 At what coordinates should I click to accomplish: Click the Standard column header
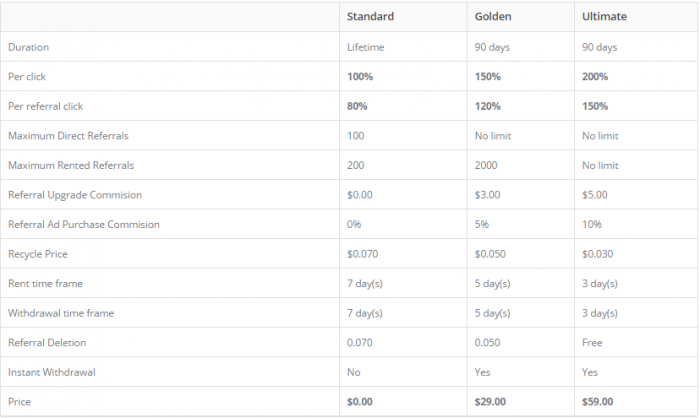[x=370, y=17]
